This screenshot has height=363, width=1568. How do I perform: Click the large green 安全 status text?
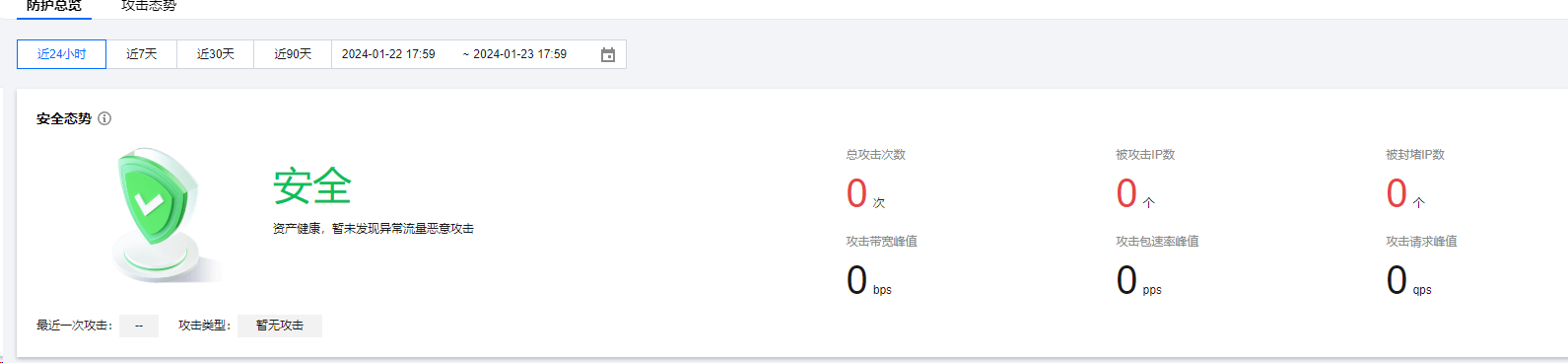312,186
